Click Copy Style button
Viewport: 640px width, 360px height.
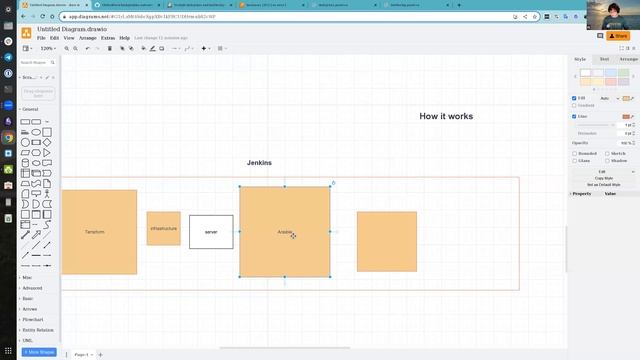604,178
